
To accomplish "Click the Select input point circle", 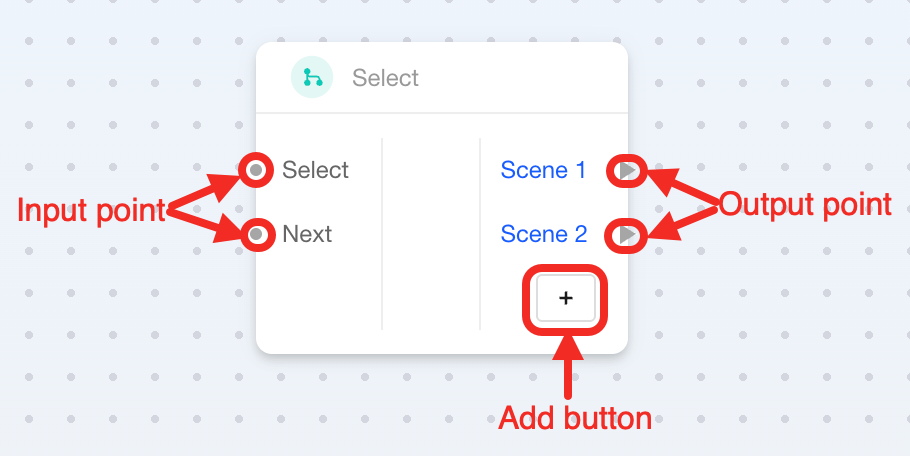I will point(257,170).
